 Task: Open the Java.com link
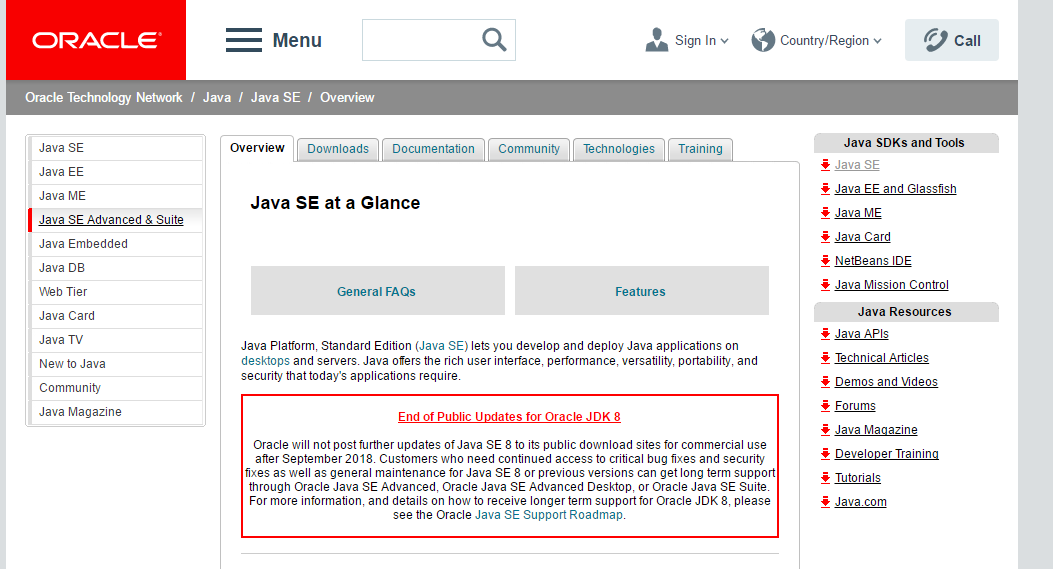tap(860, 502)
